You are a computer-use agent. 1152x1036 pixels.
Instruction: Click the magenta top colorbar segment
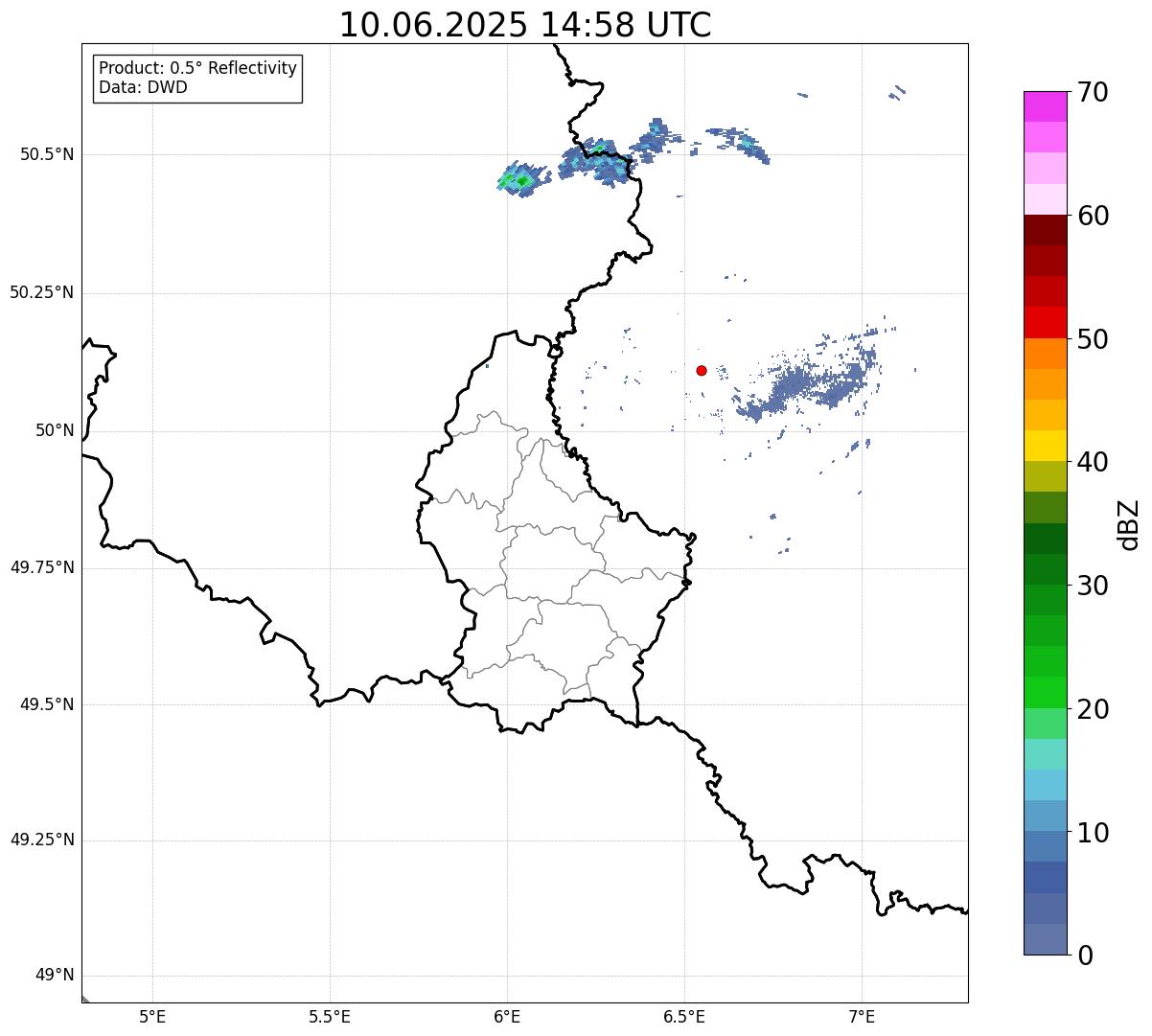click(1046, 106)
